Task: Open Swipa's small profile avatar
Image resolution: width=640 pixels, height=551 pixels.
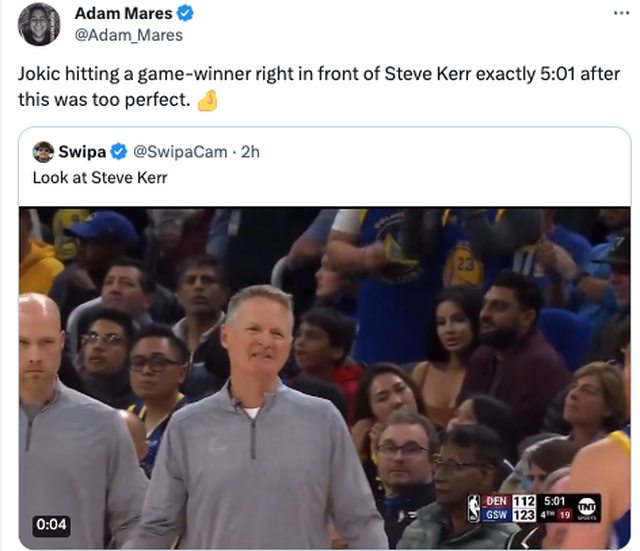Action: (x=43, y=152)
